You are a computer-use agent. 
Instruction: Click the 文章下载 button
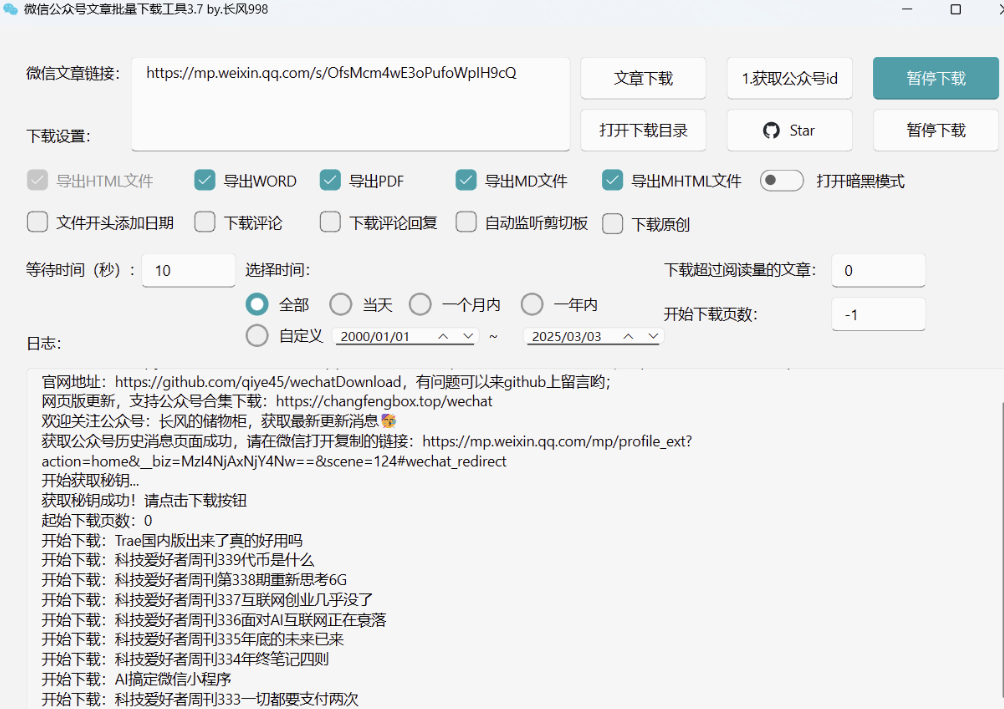click(643, 78)
